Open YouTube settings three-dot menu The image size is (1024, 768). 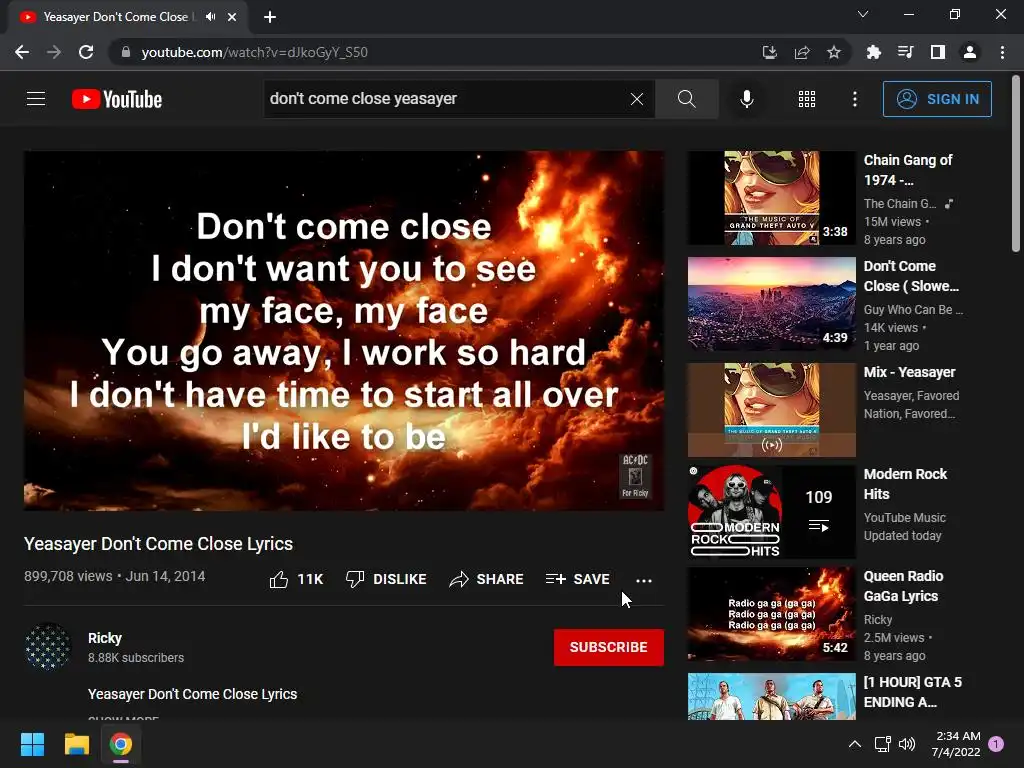coord(855,99)
